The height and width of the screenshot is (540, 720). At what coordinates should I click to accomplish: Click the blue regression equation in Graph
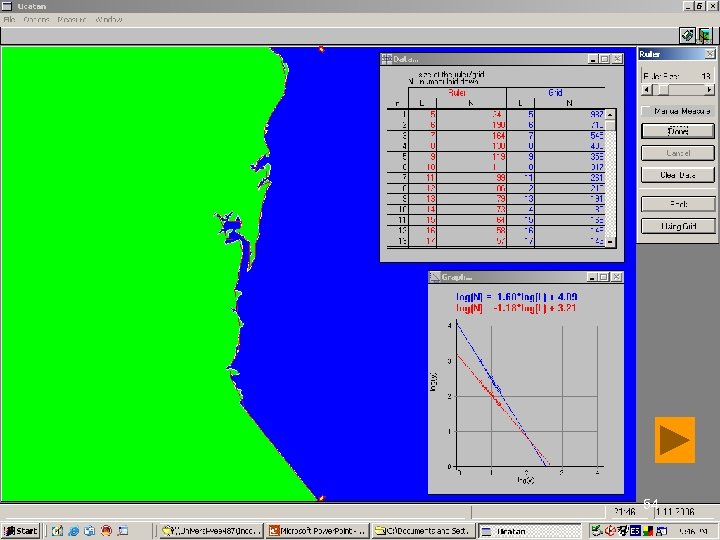[x=516, y=297]
